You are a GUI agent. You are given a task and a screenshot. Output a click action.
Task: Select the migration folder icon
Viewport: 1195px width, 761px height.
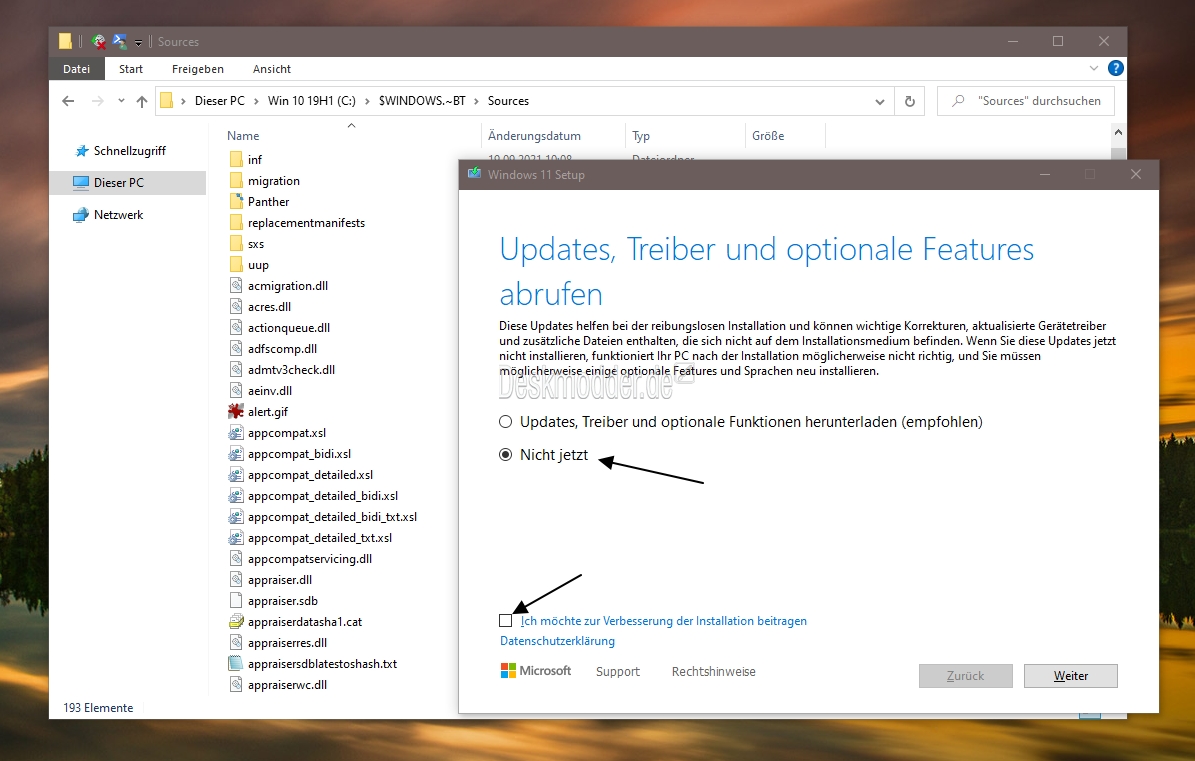[236, 181]
